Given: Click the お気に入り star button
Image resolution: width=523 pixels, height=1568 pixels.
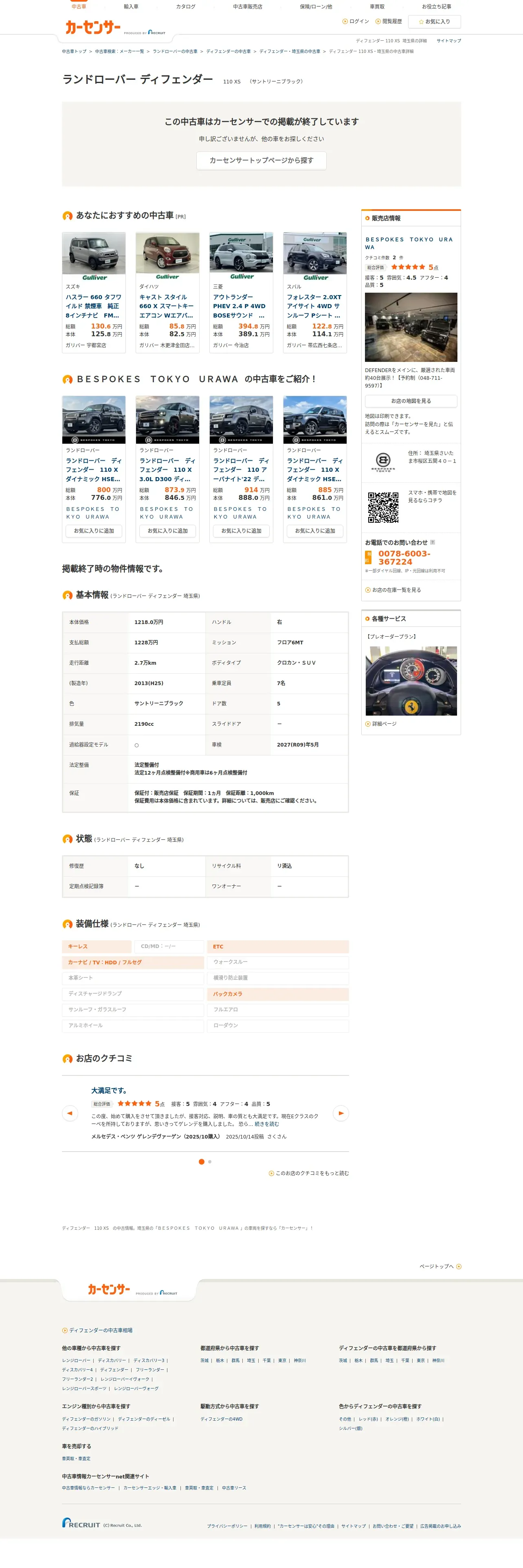Looking at the screenshot, I should click(434, 22).
